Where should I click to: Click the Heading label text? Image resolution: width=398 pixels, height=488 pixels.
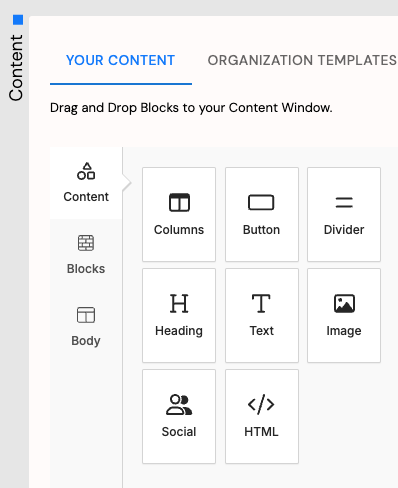click(x=179, y=331)
